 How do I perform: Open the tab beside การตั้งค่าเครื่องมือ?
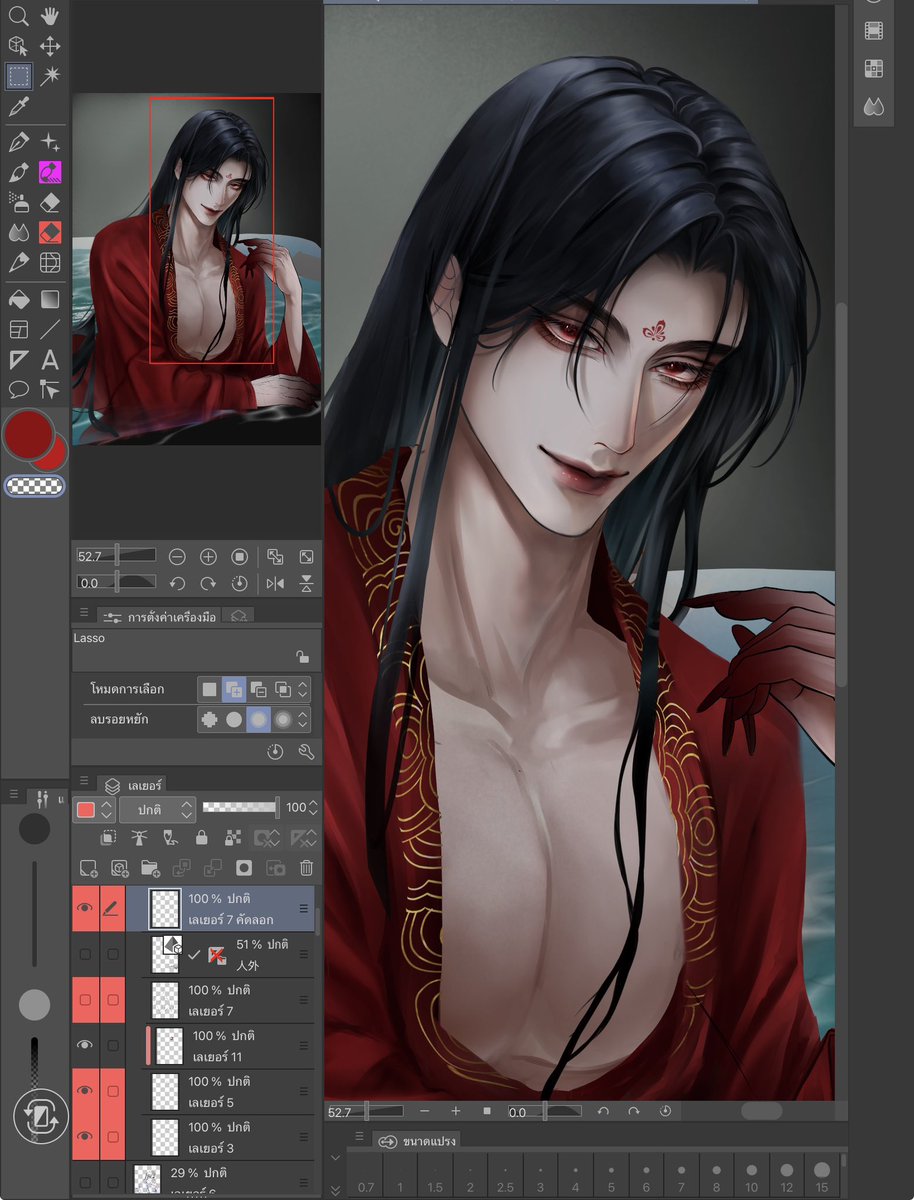[x=238, y=617]
